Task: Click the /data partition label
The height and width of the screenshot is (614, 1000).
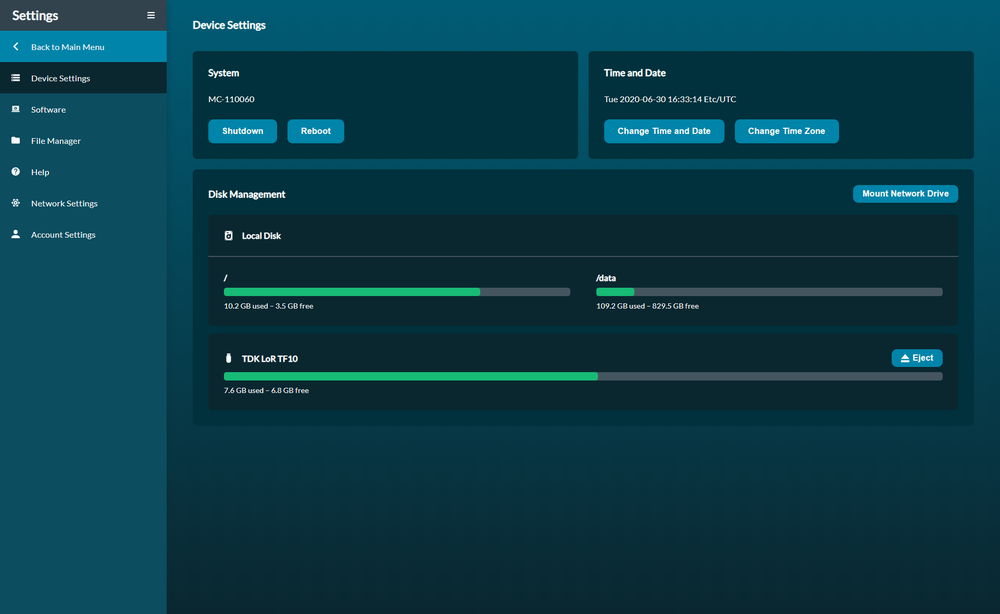Action: tap(606, 278)
